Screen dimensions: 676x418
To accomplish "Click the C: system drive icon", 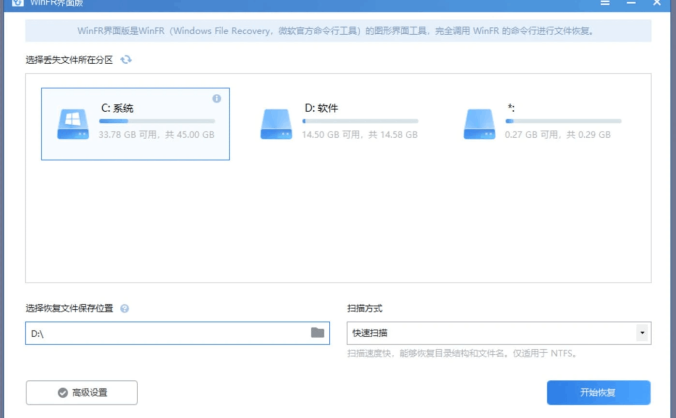I will point(73,124).
